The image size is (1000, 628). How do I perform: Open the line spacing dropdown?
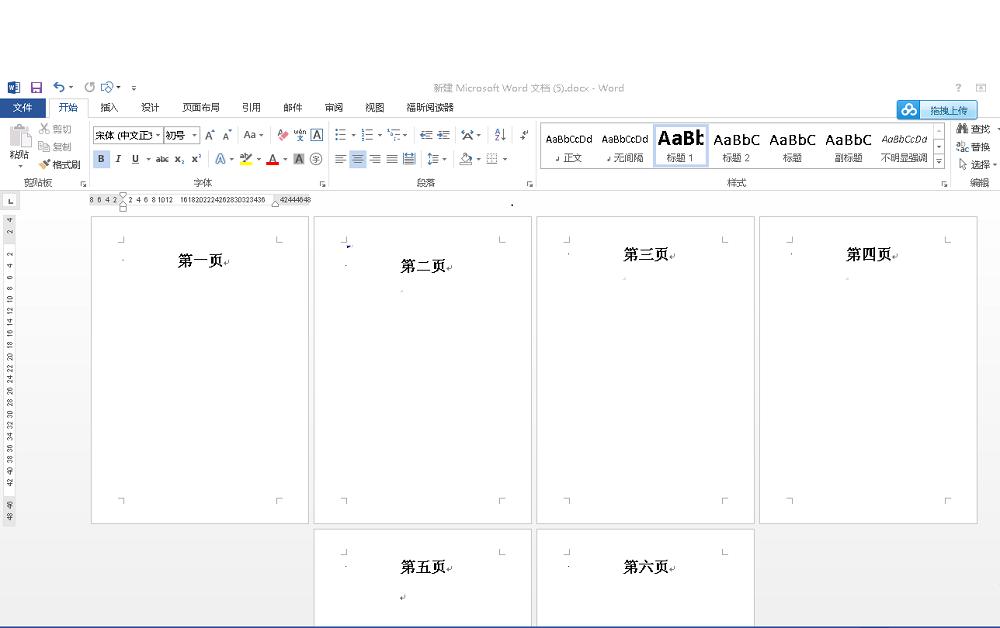tap(437, 158)
